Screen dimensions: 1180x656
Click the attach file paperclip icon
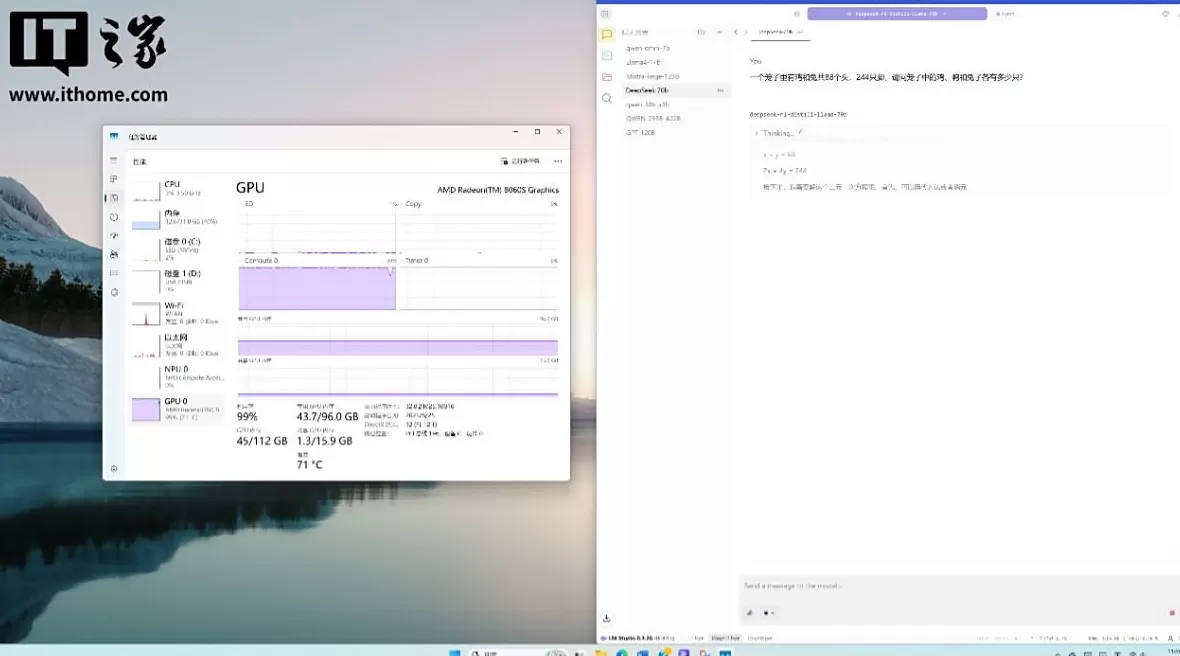(x=749, y=613)
